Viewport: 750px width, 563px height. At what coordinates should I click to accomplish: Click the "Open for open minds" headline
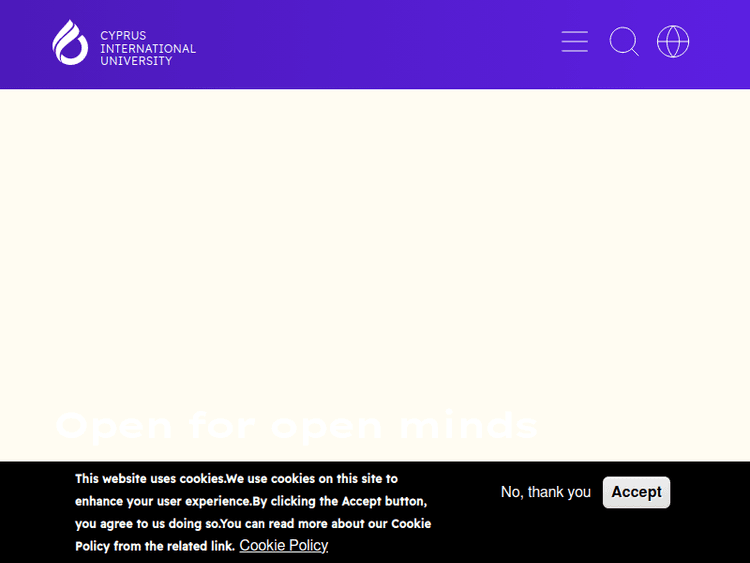tap(296, 426)
